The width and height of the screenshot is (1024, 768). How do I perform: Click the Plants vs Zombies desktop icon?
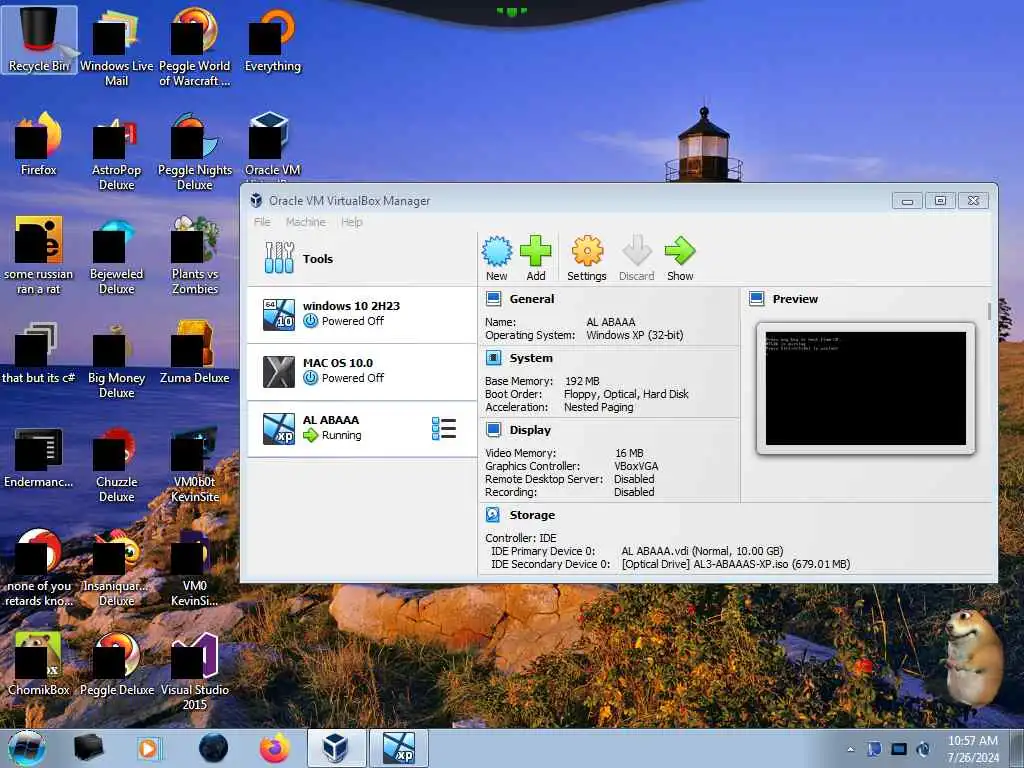click(195, 256)
